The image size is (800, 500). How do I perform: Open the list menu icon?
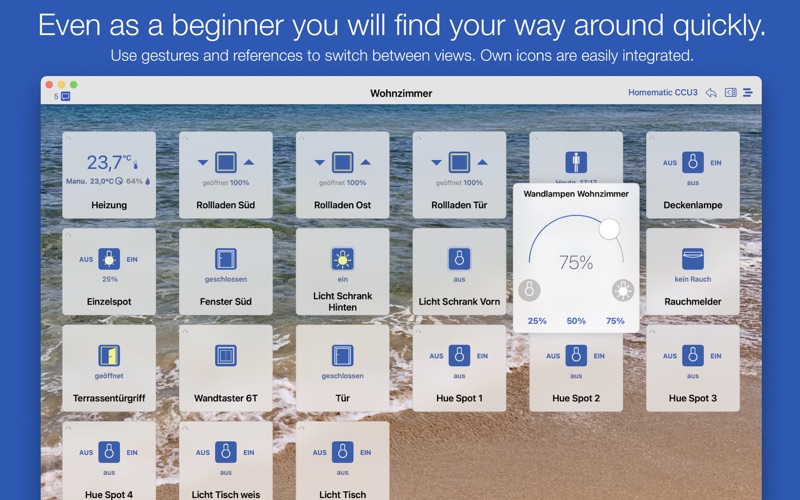[x=748, y=92]
